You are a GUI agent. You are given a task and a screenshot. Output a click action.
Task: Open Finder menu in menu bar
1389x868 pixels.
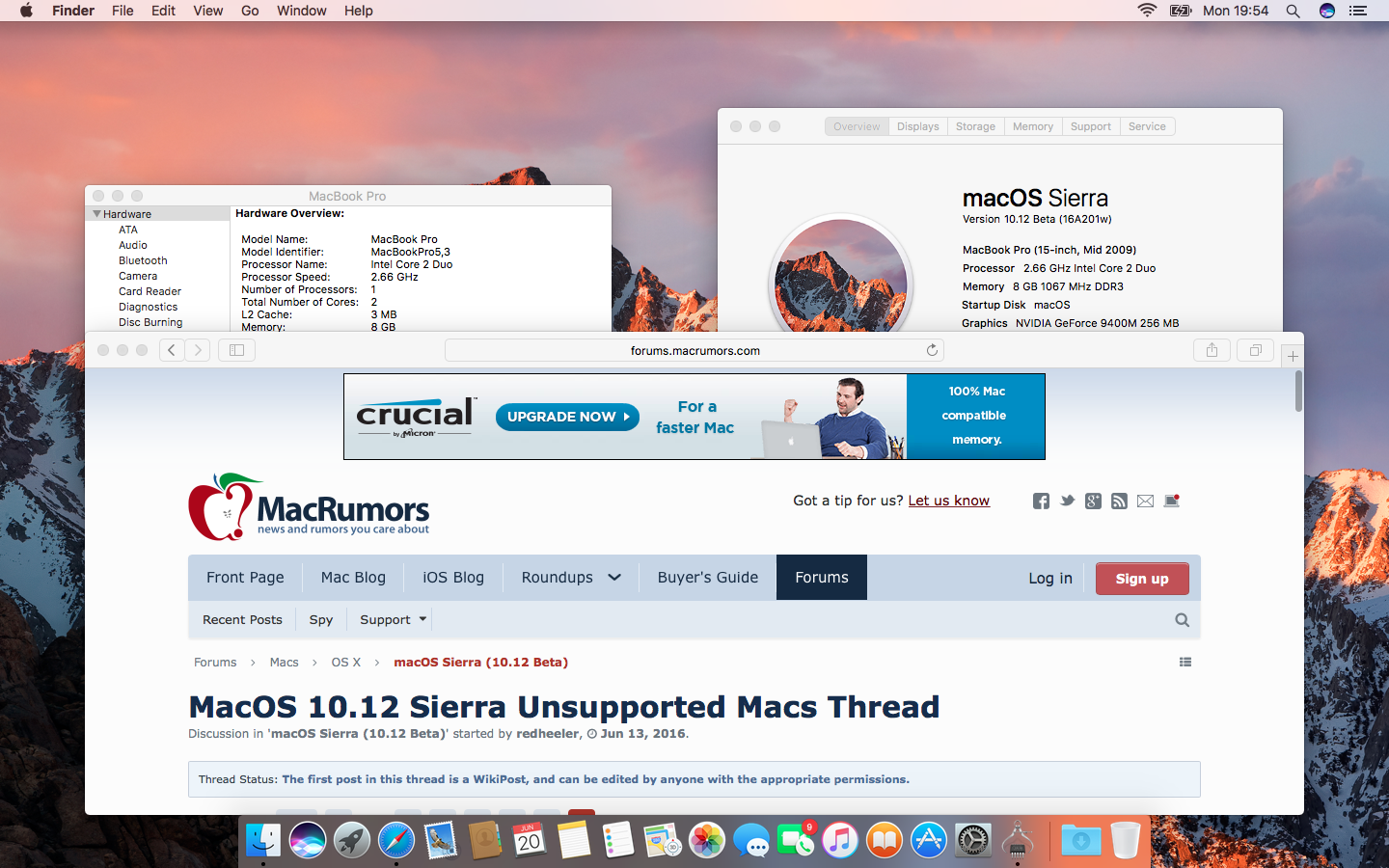pos(73,11)
